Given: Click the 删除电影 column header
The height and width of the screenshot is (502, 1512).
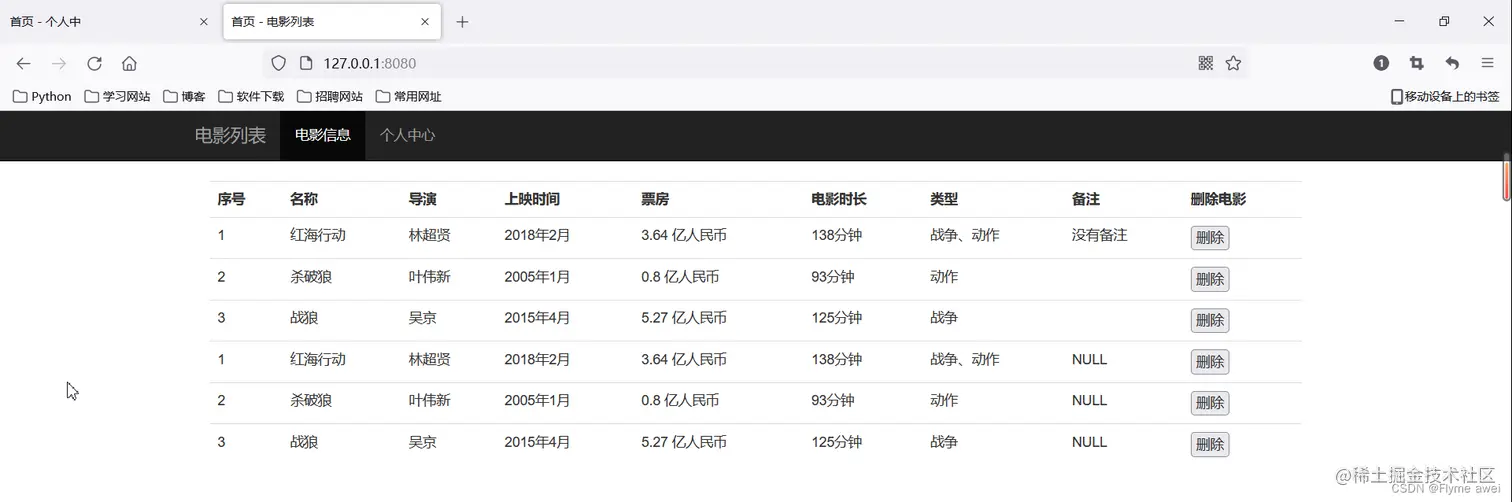Looking at the screenshot, I should tap(1218, 199).
